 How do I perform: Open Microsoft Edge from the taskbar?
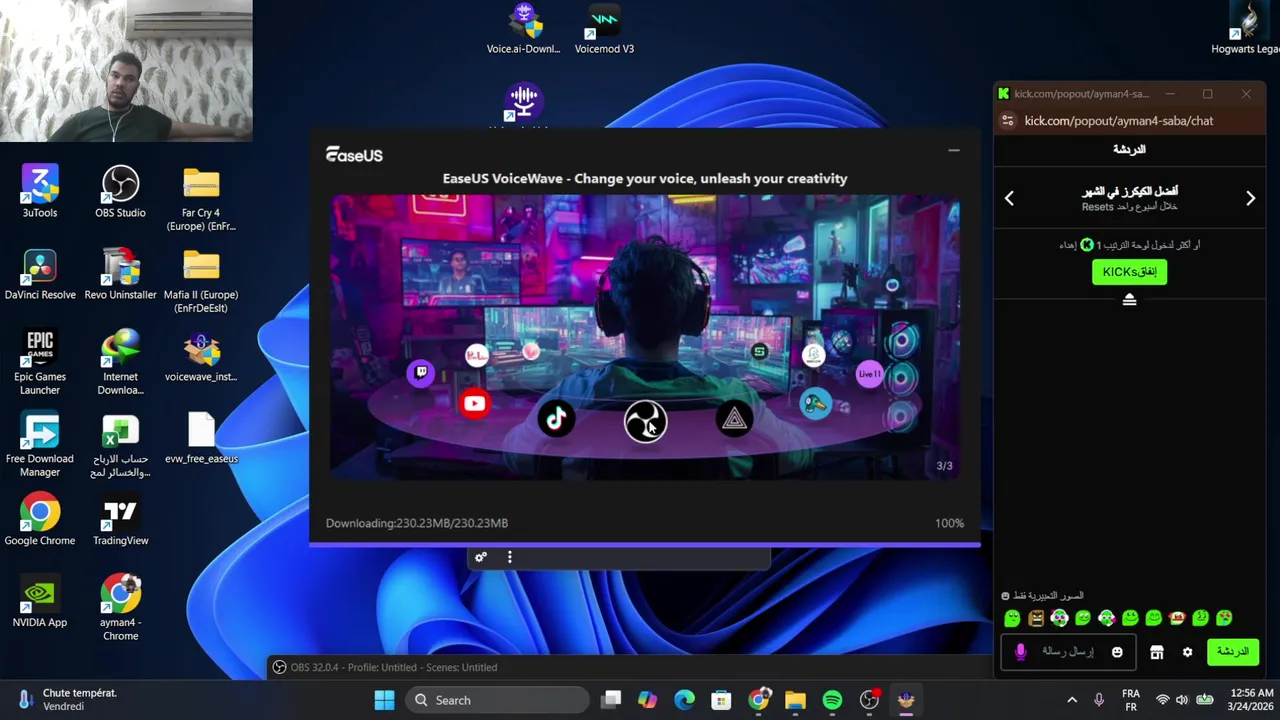684,700
